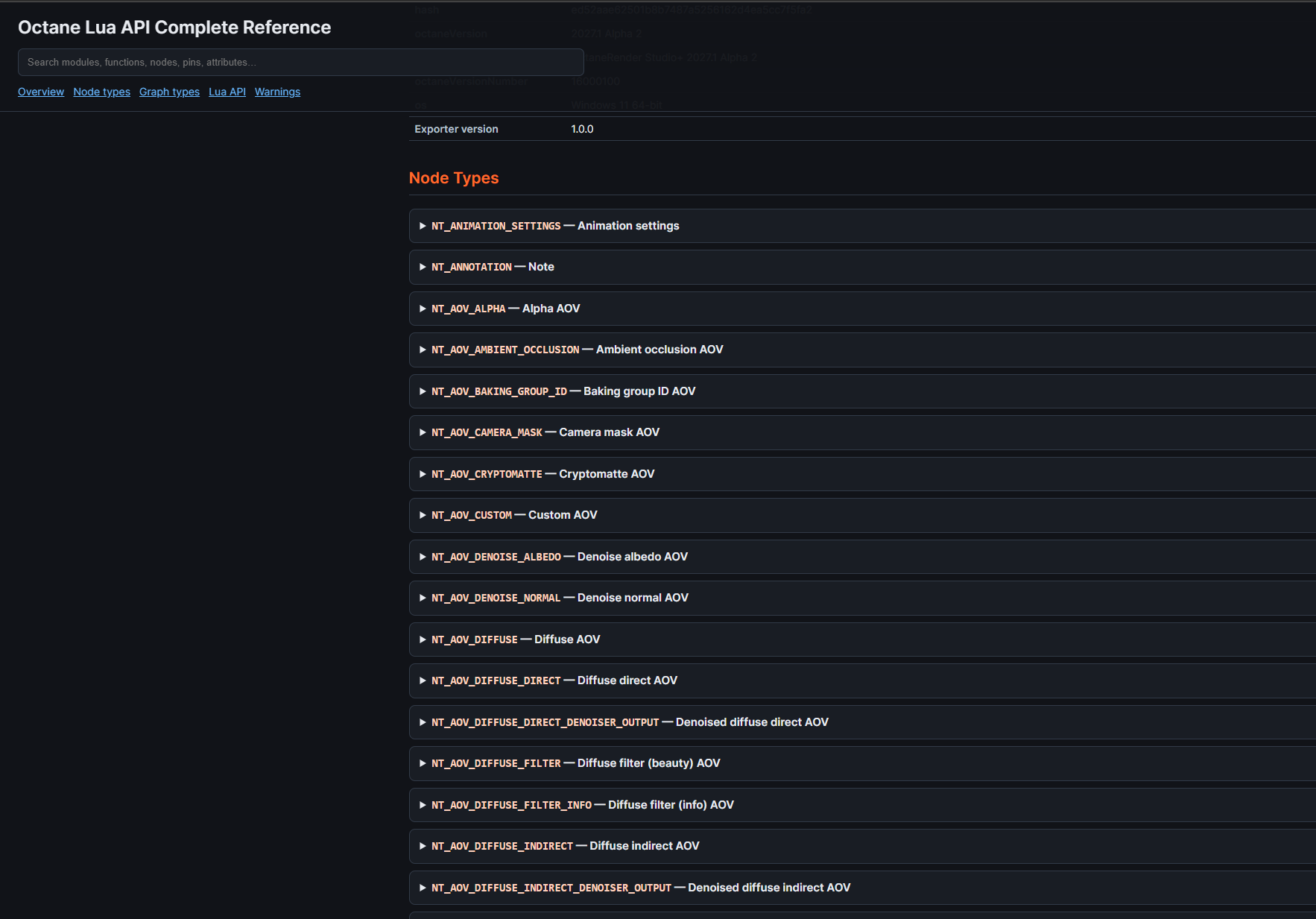Screen dimensions: 1316x919
Task: Click the Cryptomatte AOV label
Action: point(607,474)
